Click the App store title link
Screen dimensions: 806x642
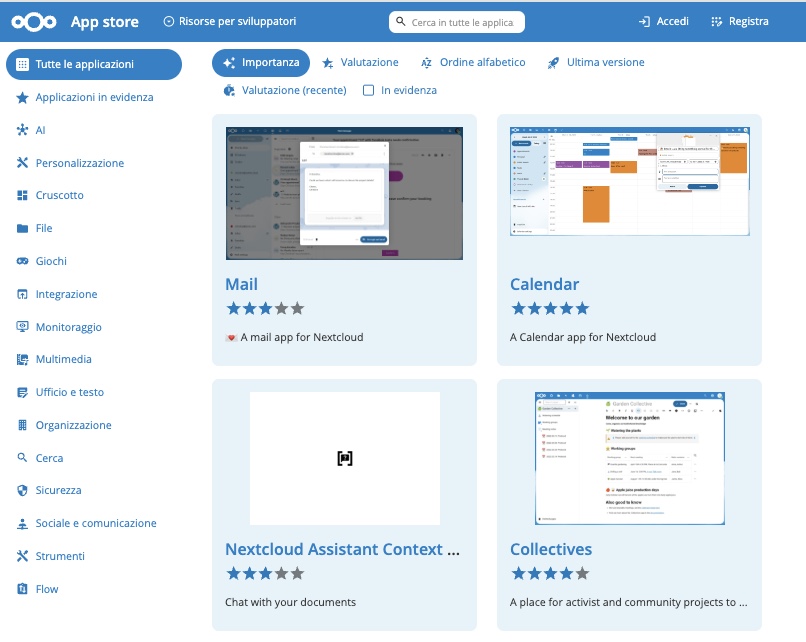coord(105,22)
